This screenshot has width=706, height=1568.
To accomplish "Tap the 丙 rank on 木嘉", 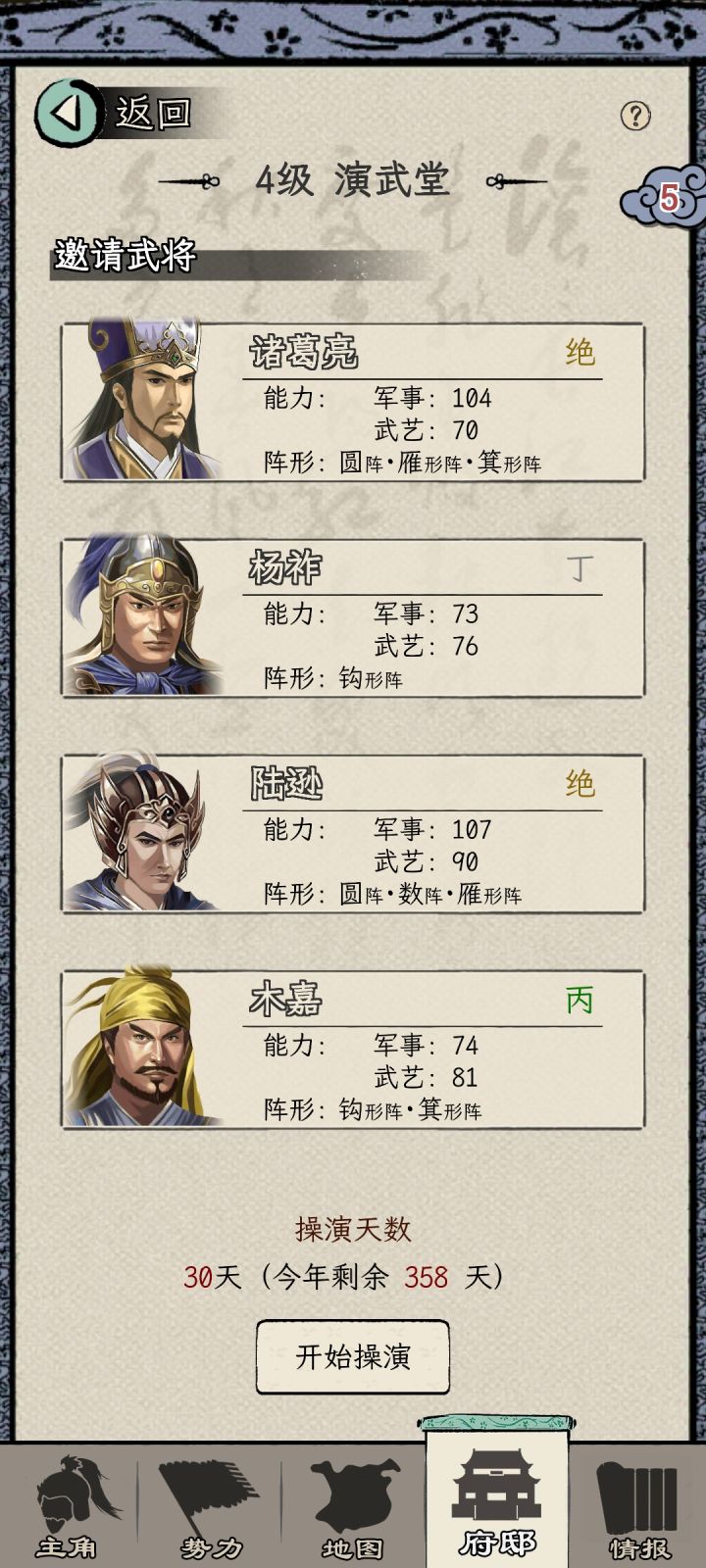I will [580, 1000].
